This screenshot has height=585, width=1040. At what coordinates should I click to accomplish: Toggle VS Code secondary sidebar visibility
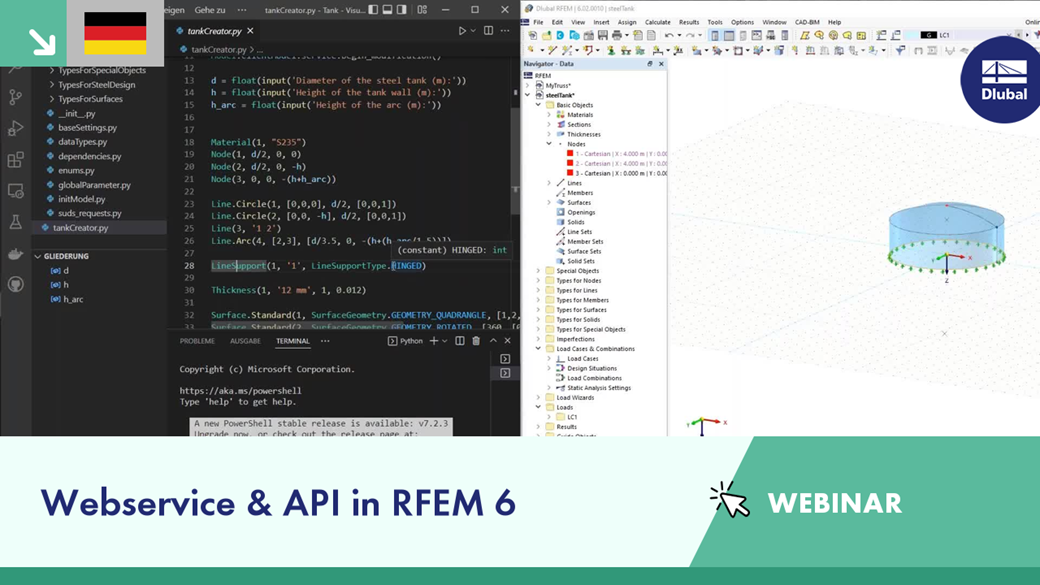(401, 10)
